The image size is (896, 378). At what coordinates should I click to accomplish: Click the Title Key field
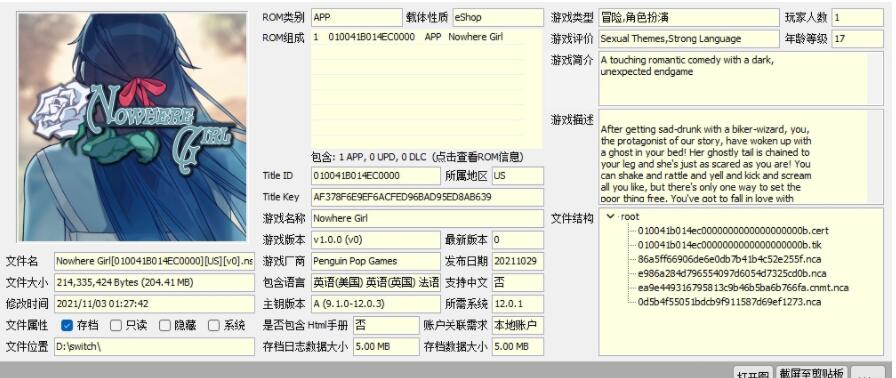pyautogui.click(x=427, y=197)
